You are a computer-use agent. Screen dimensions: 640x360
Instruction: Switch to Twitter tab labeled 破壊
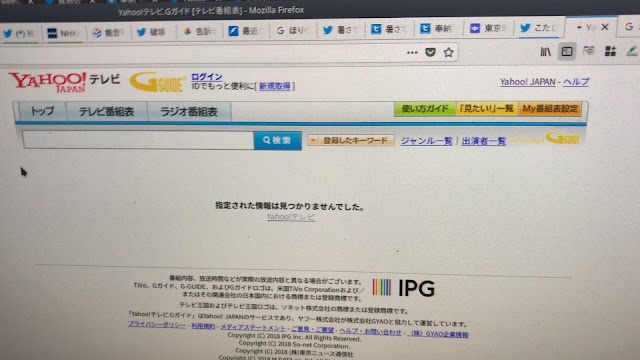coord(152,32)
